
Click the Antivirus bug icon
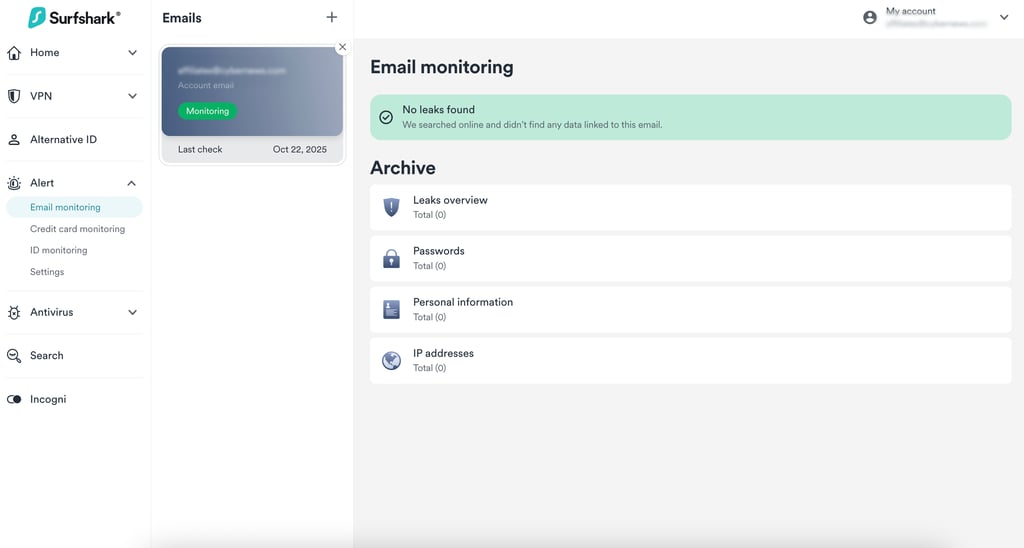14,312
